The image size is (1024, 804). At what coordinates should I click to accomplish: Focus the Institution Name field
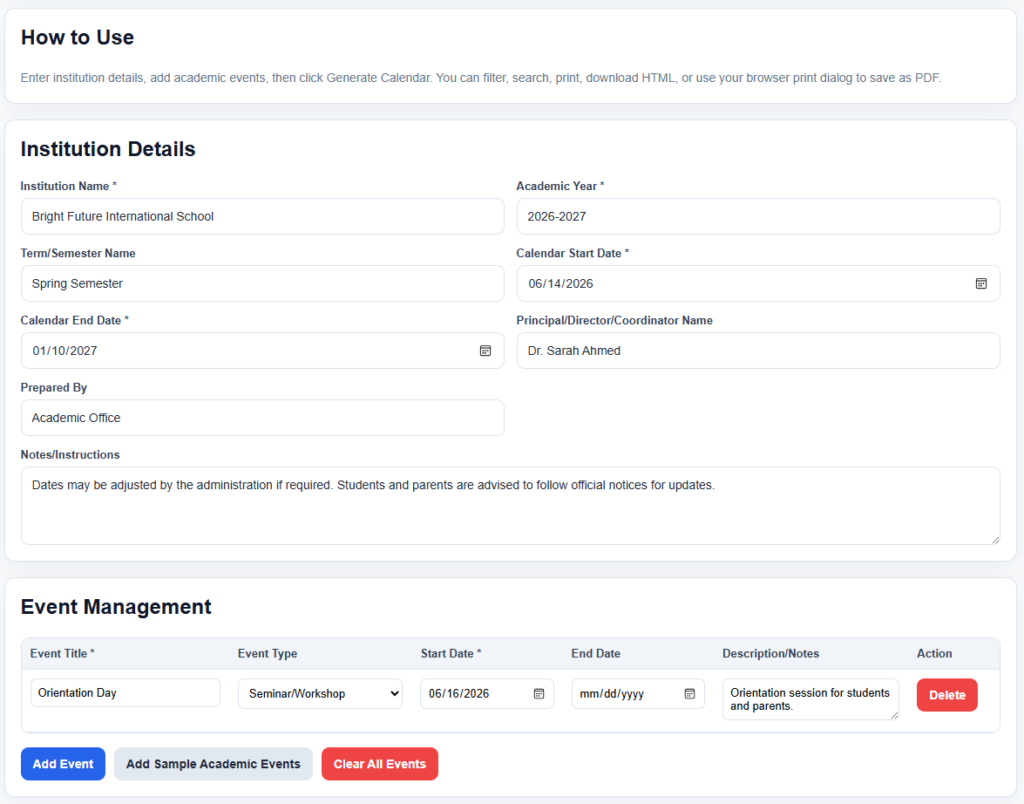pos(263,216)
